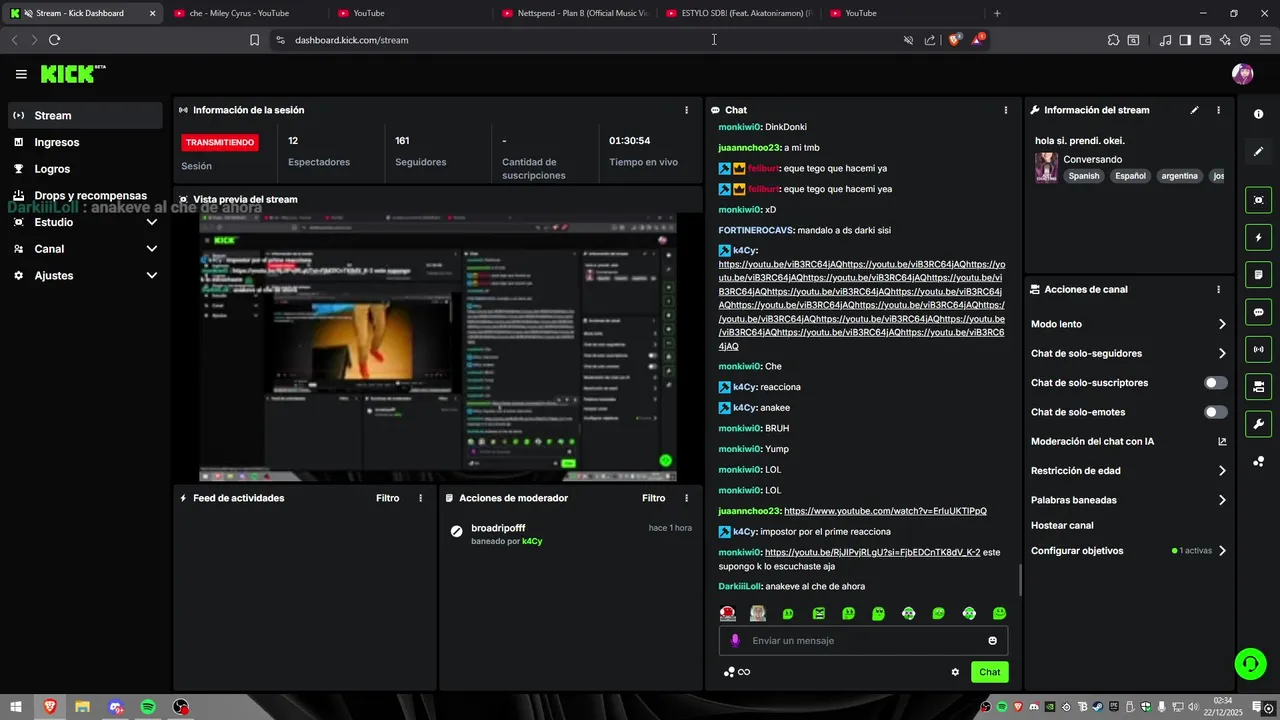This screenshot has height=720, width=1280.
Task: Open the user profile avatar menu
Action: (1242, 74)
